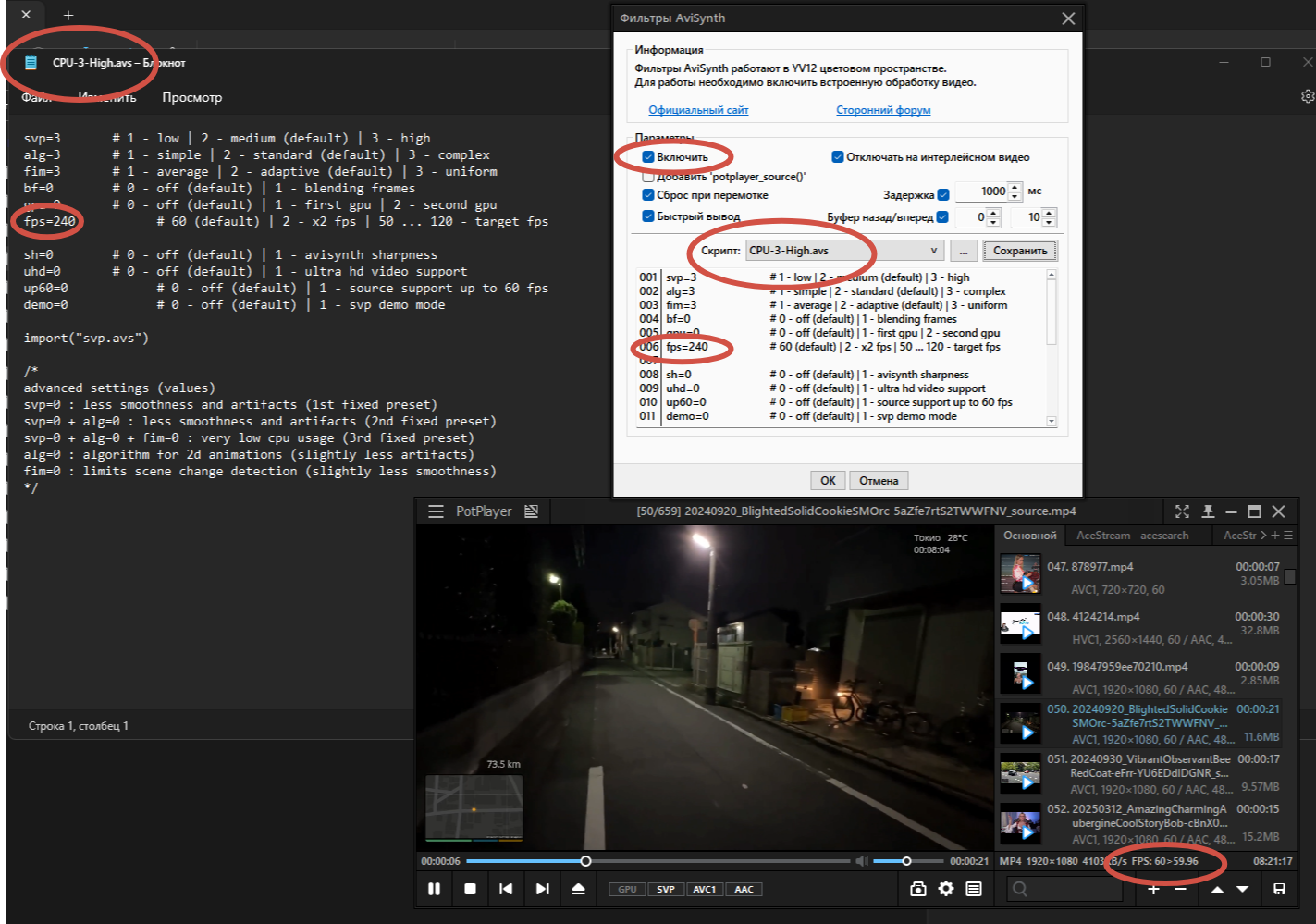Enable the 'Добавить potplayer_source()' checkbox

648,176
